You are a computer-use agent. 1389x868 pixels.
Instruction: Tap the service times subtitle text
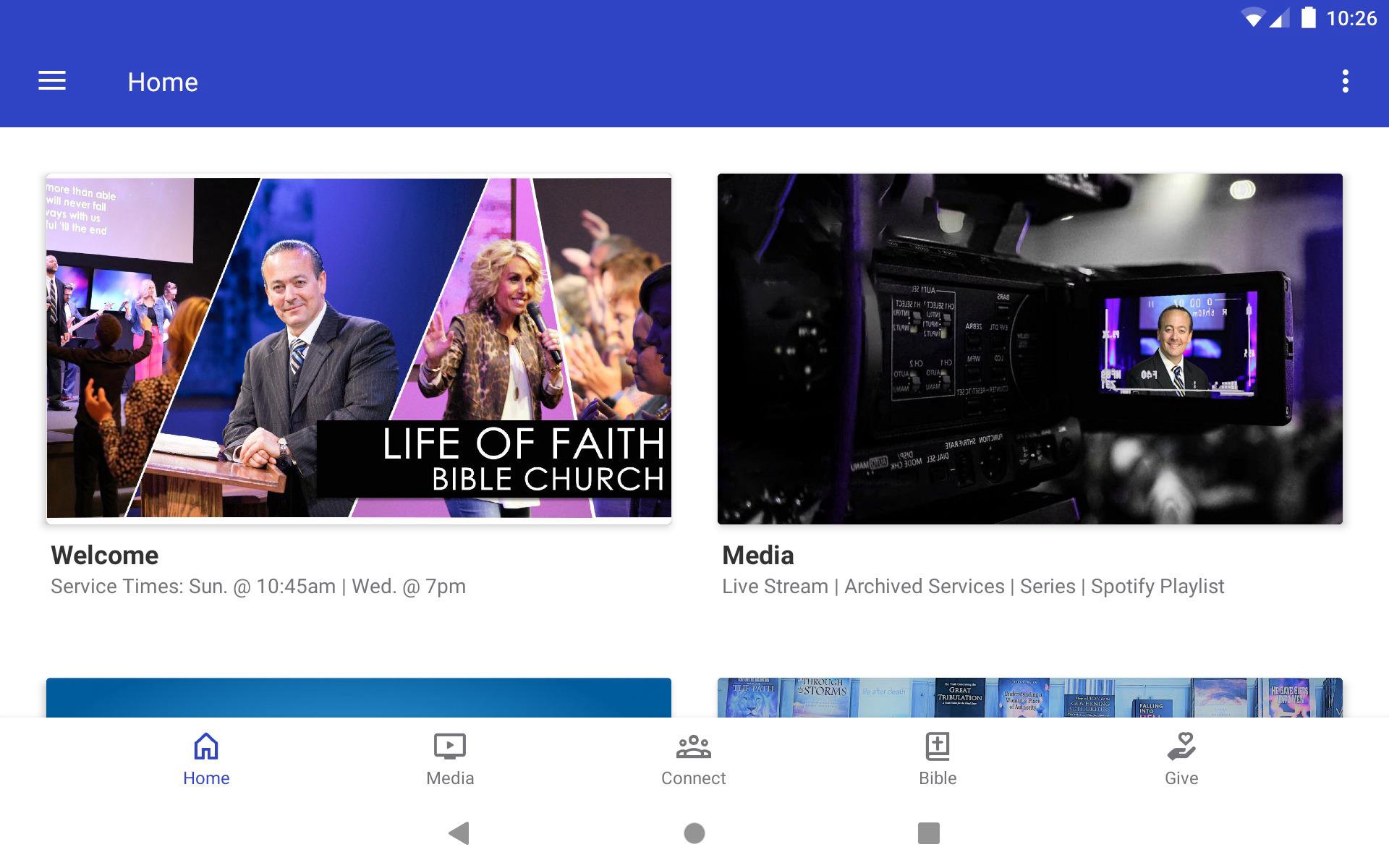coord(258,587)
